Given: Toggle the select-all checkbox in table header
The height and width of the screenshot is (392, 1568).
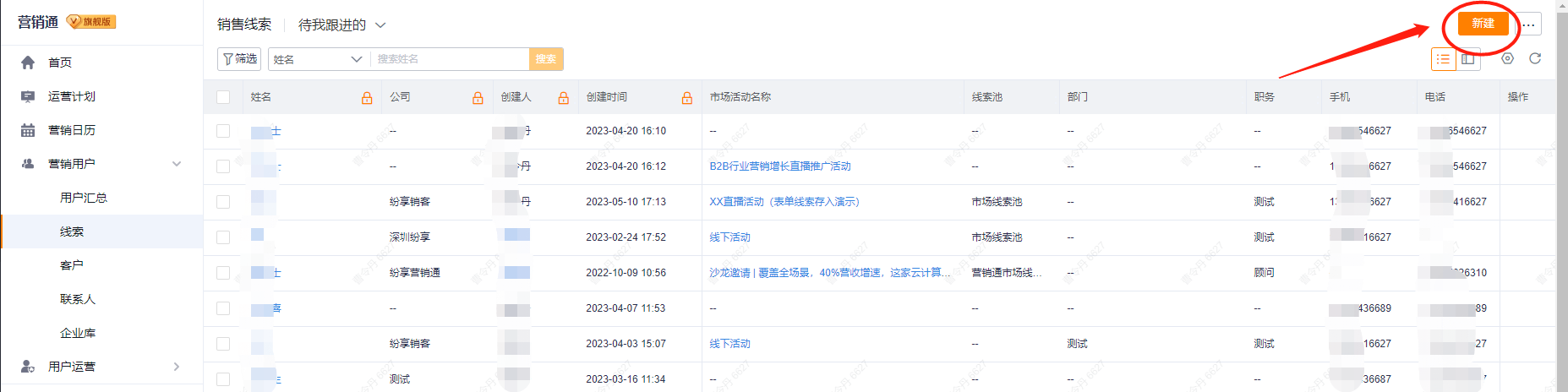Looking at the screenshot, I should click(x=223, y=97).
